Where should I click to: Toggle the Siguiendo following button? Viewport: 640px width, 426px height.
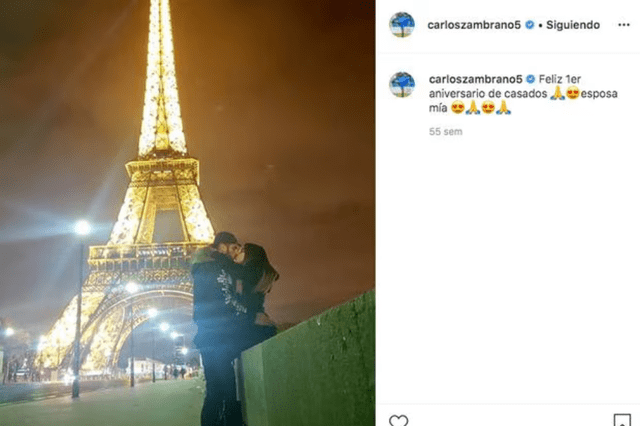[x=573, y=25]
